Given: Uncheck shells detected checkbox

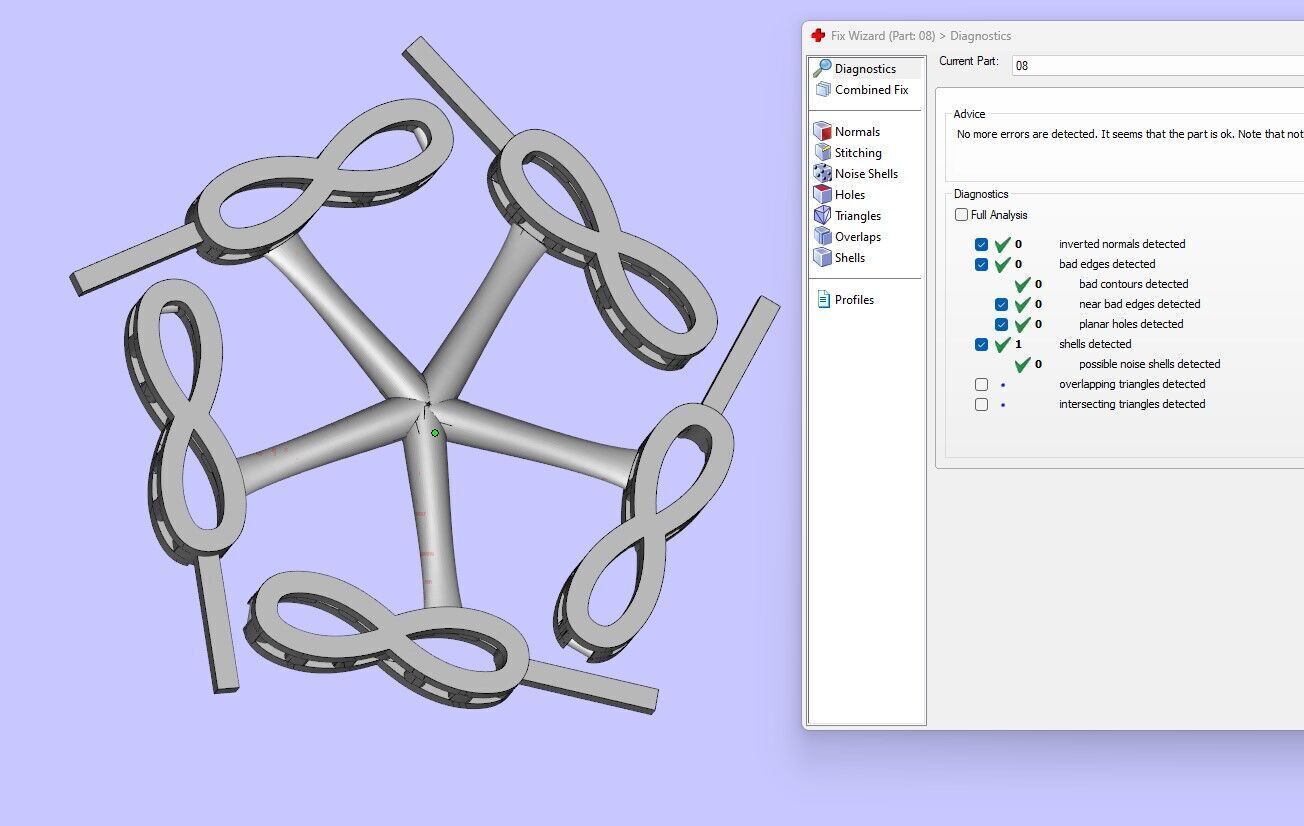Looking at the screenshot, I should [981, 344].
